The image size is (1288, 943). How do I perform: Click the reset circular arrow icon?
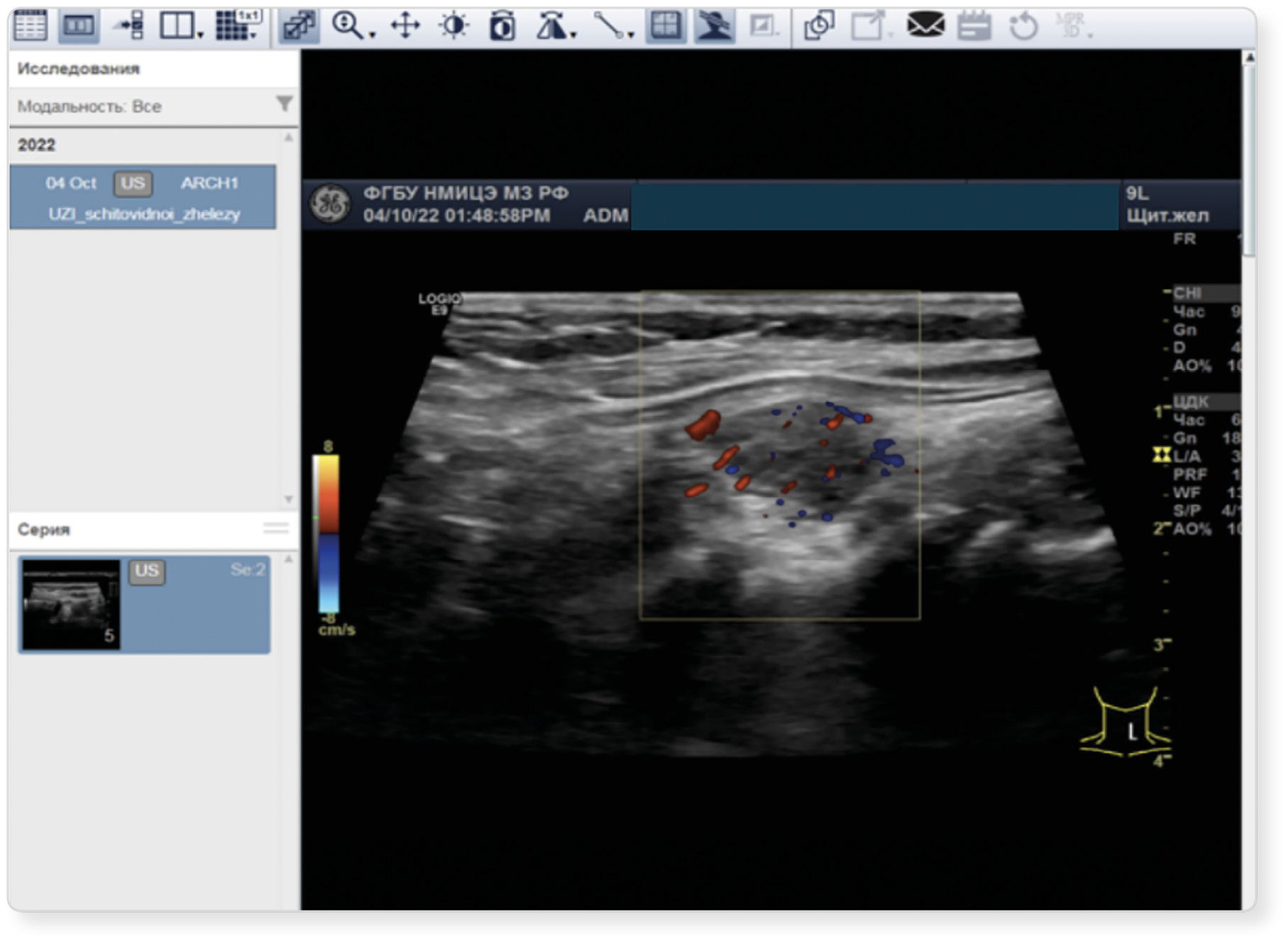[1023, 26]
